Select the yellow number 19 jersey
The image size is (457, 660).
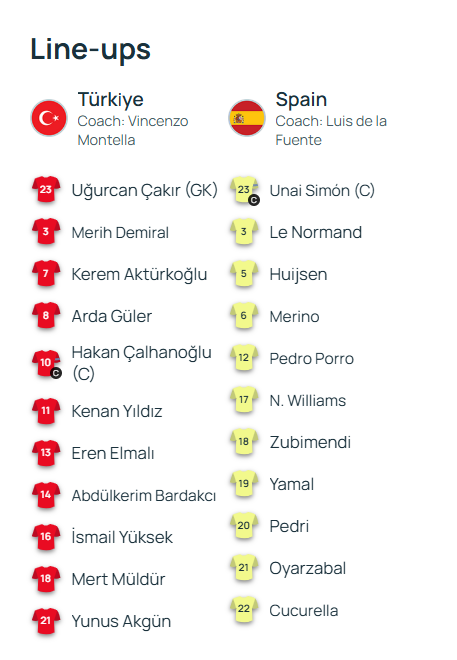pyautogui.click(x=244, y=484)
